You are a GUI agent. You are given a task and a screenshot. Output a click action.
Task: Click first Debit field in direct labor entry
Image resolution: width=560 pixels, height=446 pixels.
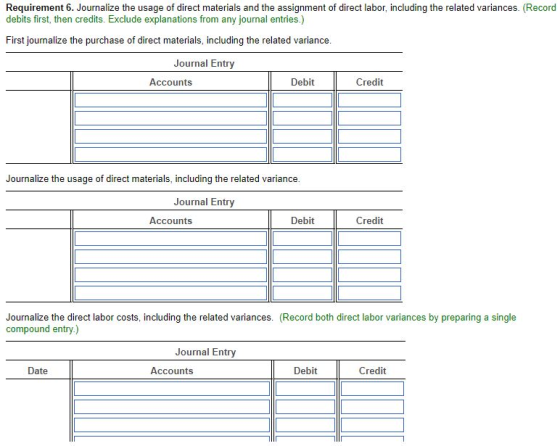tap(305, 389)
